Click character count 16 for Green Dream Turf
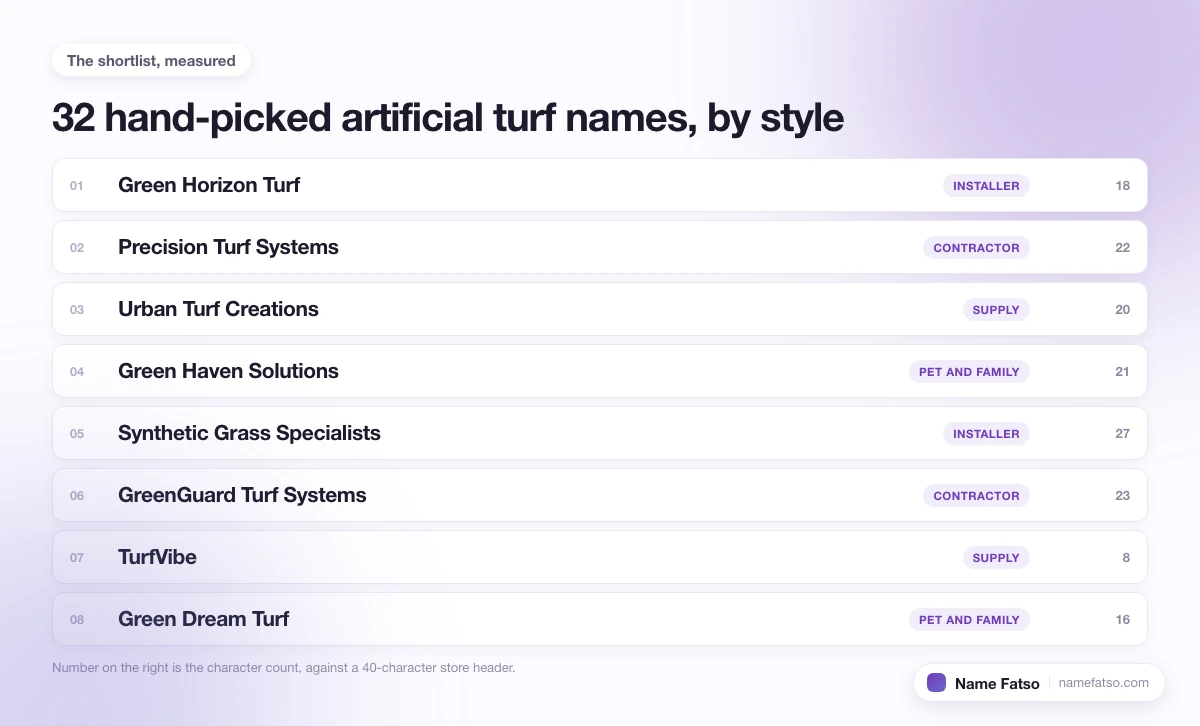Screen dimensions: 1200x726 pos(1122,619)
